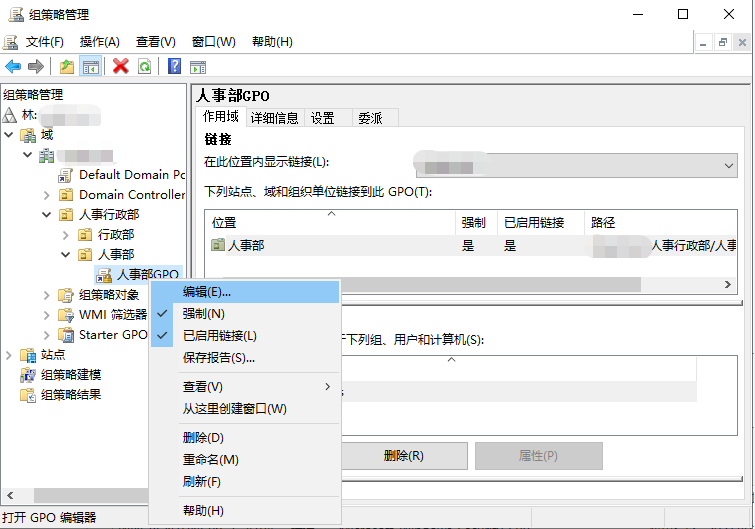755x529 pixels.
Task: Expand the WMI 筛选器 tree node
Action: [x=46, y=315]
